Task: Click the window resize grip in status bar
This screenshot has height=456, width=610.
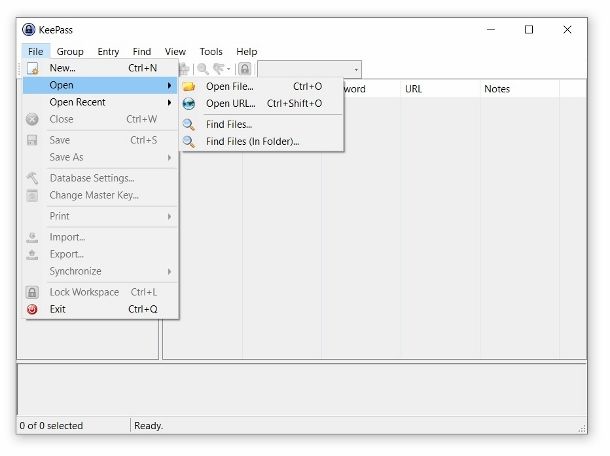Action: (x=582, y=429)
